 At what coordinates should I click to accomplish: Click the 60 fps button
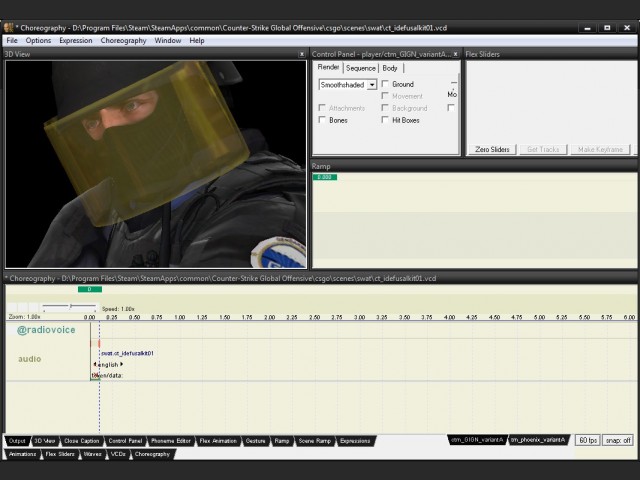[588, 440]
